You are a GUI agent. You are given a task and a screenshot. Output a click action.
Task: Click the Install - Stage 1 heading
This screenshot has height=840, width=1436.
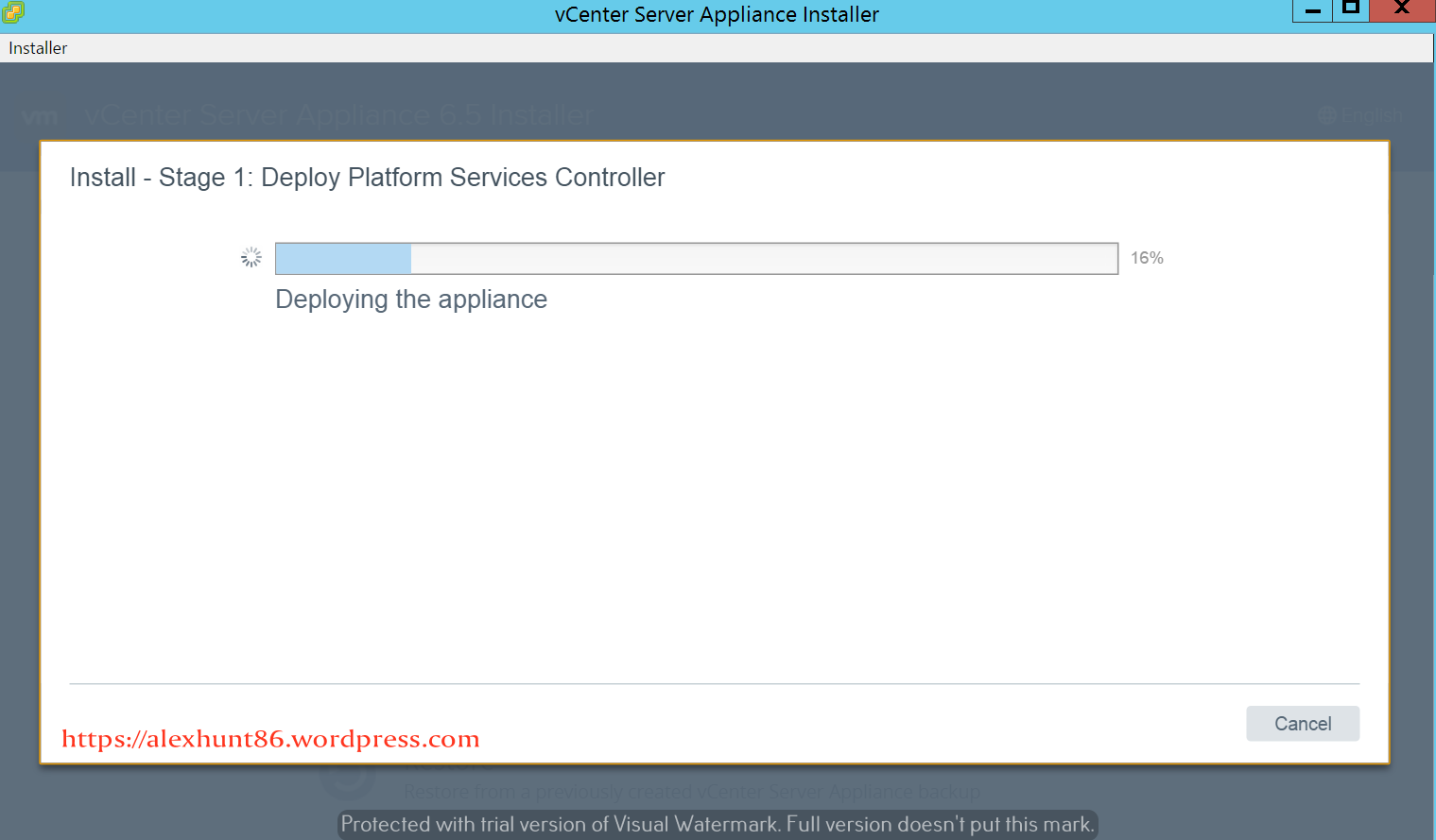point(367,177)
